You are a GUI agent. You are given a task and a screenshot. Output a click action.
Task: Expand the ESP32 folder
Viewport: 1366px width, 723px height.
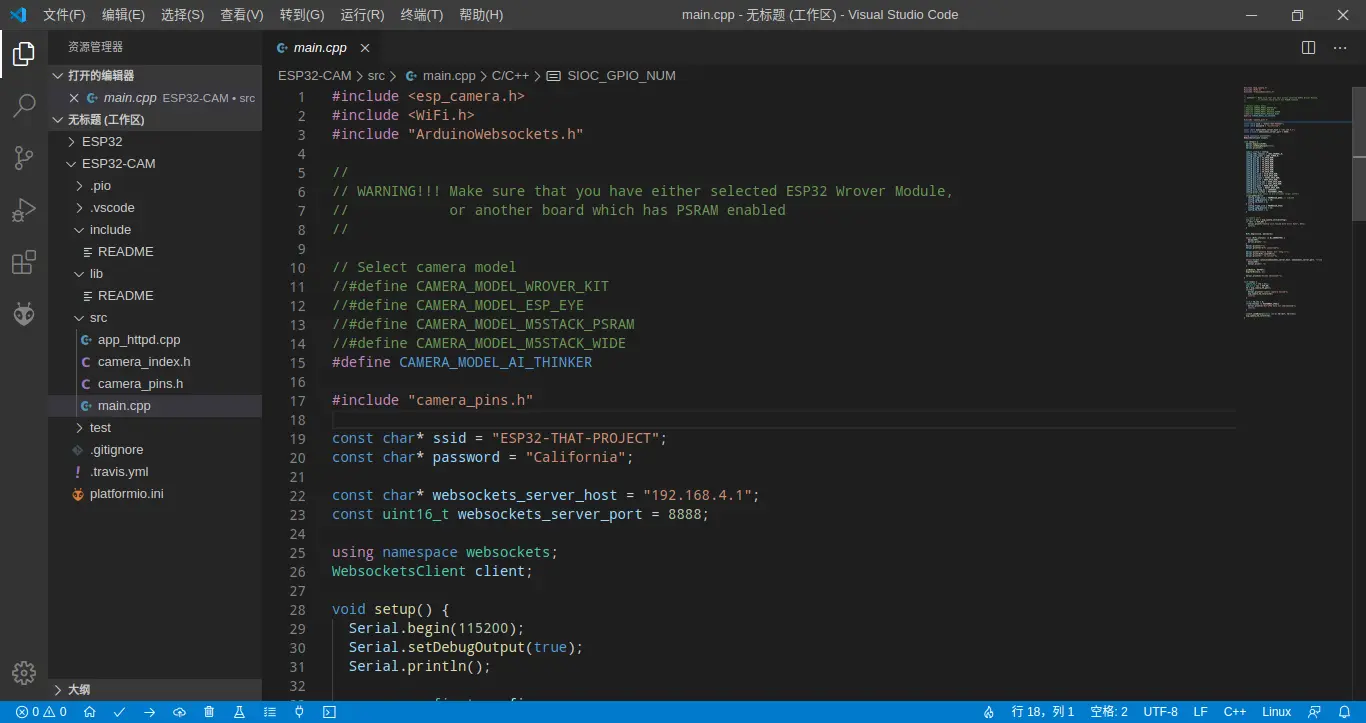tap(155, 142)
